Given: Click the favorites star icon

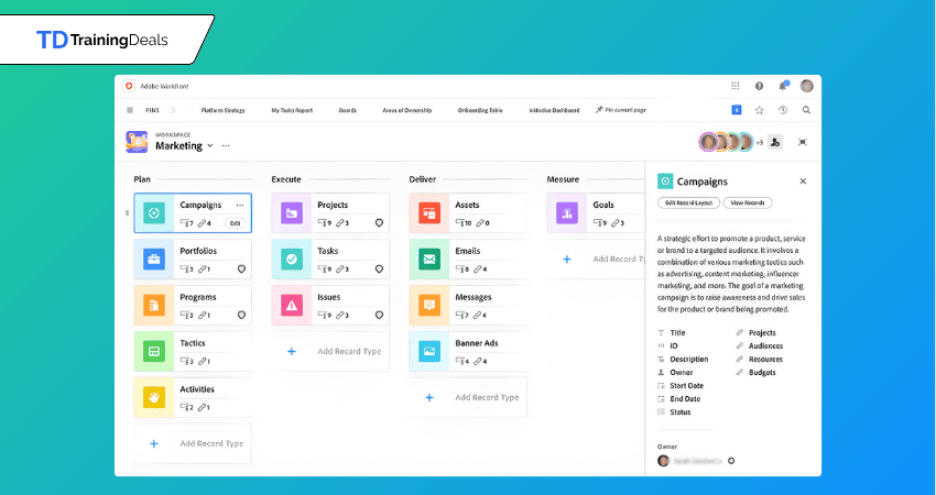Looking at the screenshot, I should pyautogui.click(x=759, y=110).
